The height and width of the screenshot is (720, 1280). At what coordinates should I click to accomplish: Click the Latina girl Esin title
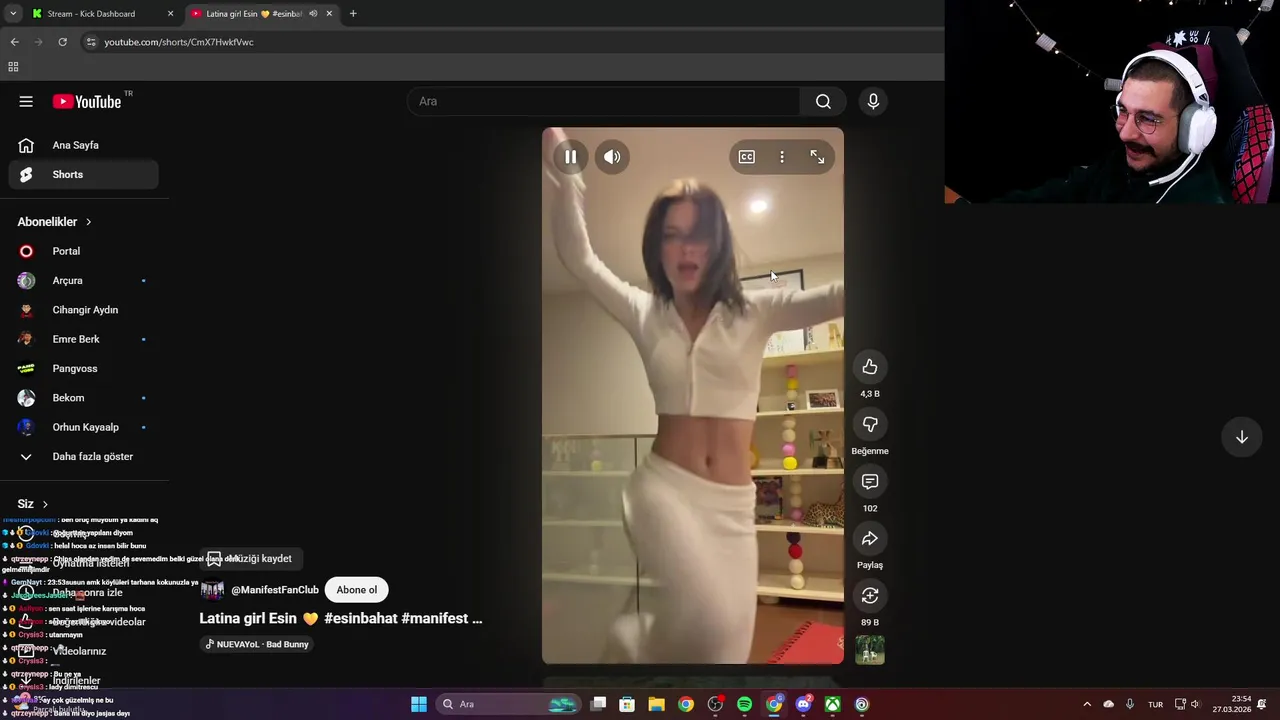point(341,618)
